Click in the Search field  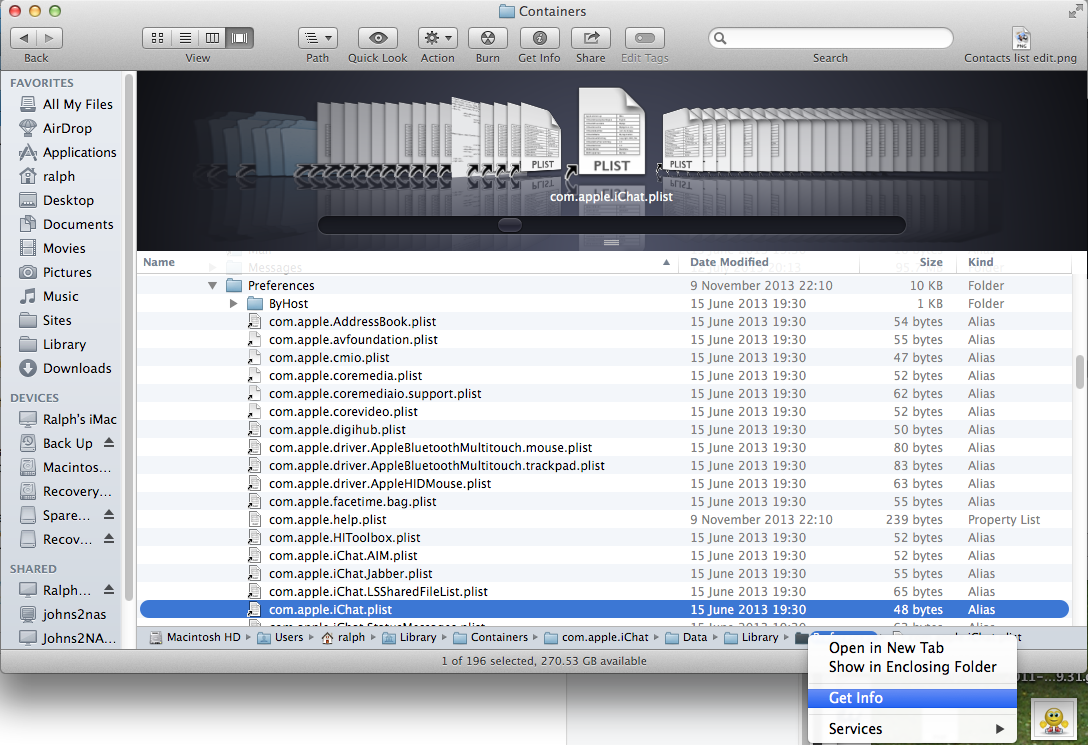[x=830, y=38]
